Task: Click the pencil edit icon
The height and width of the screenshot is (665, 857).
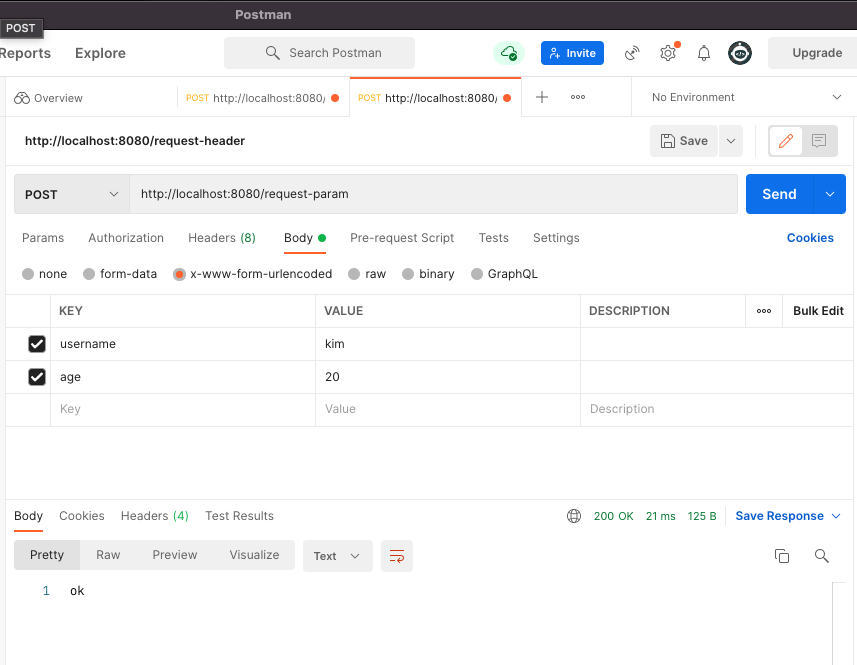Action: [x=785, y=141]
